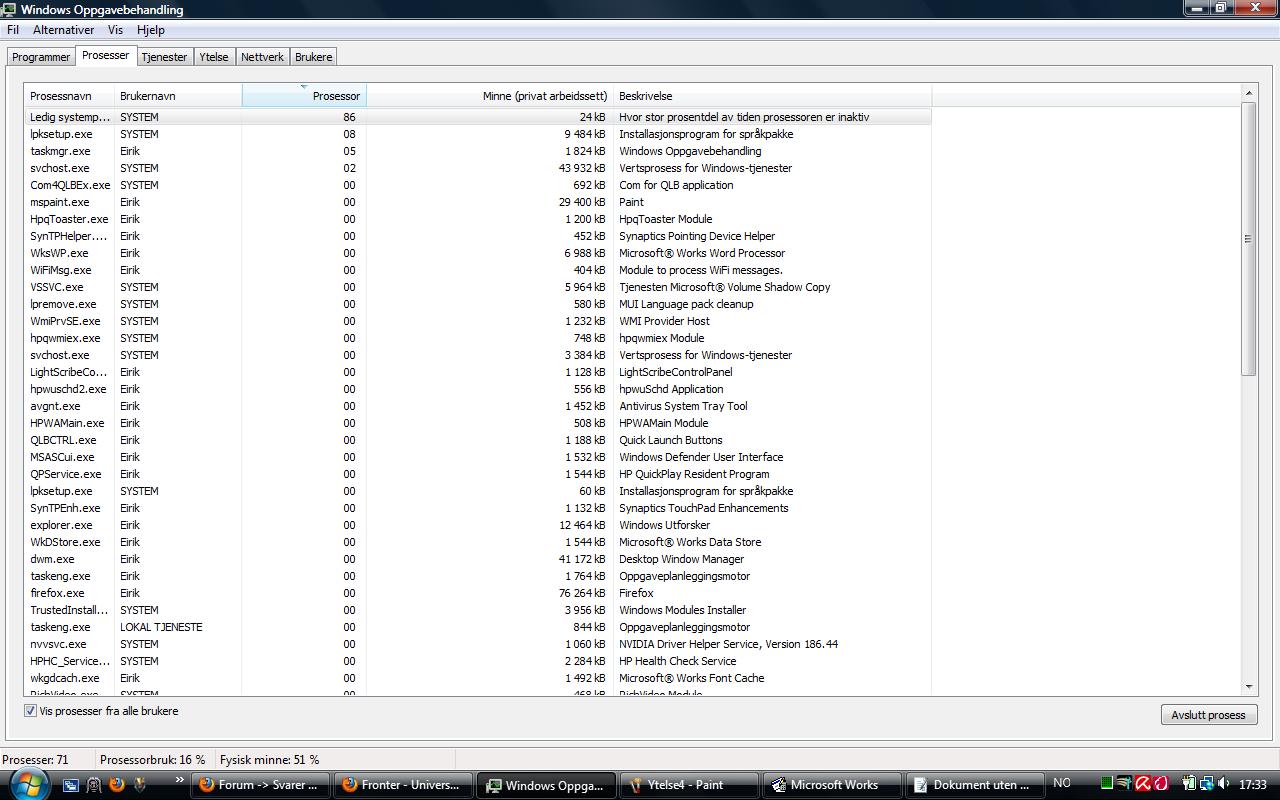
Task: Click Task Manager title bar icon
Action: click(10, 9)
